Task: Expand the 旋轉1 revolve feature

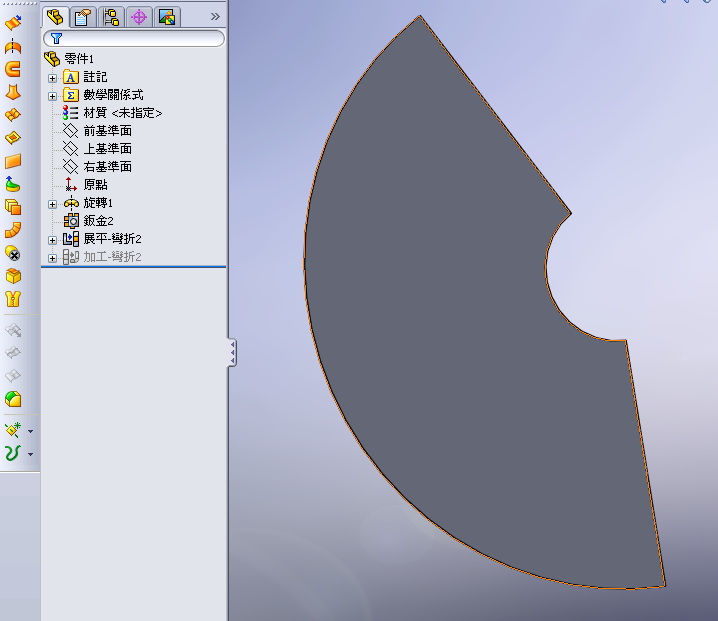Action: click(x=52, y=204)
